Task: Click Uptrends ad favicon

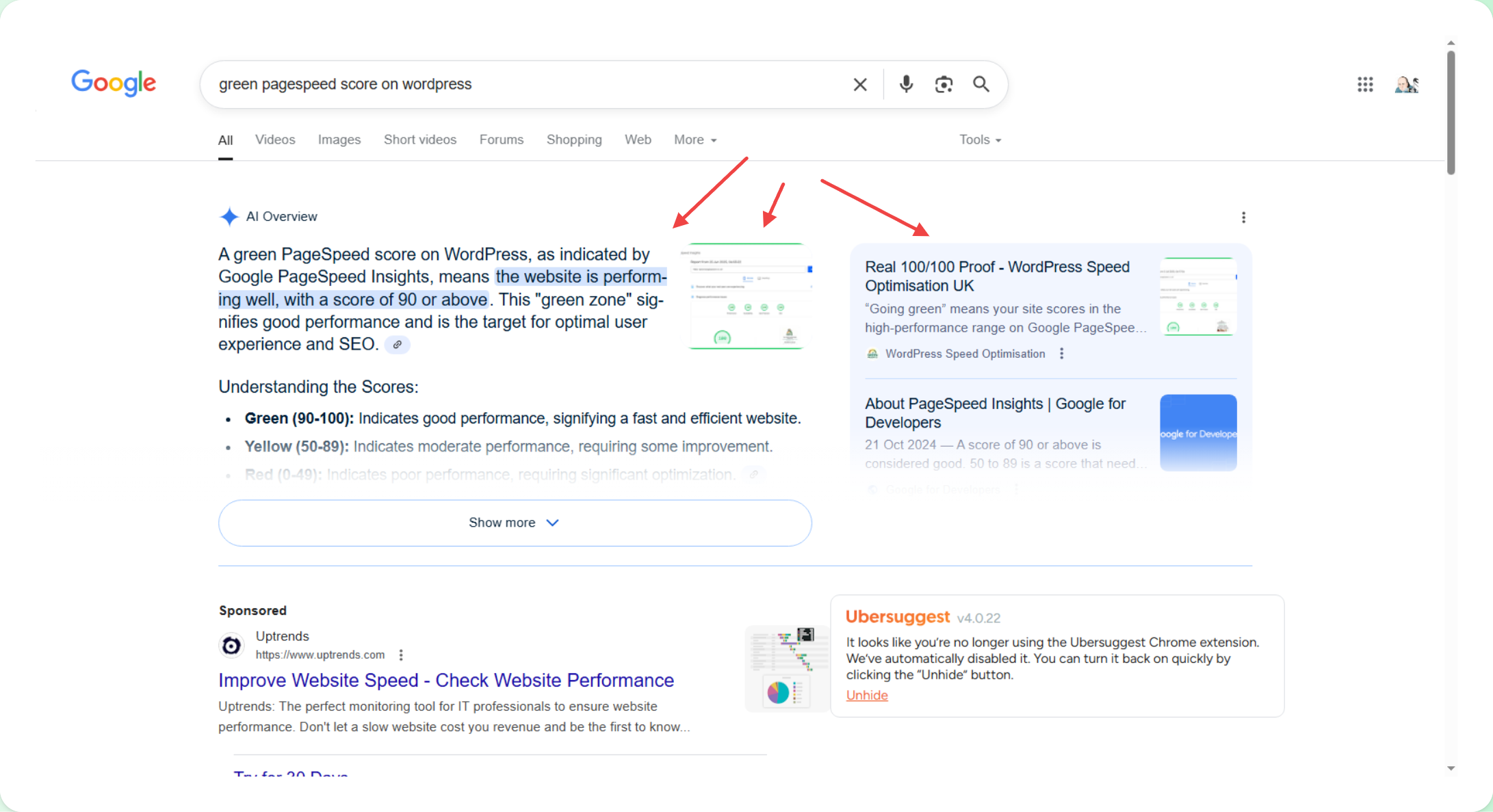Action: click(231, 645)
